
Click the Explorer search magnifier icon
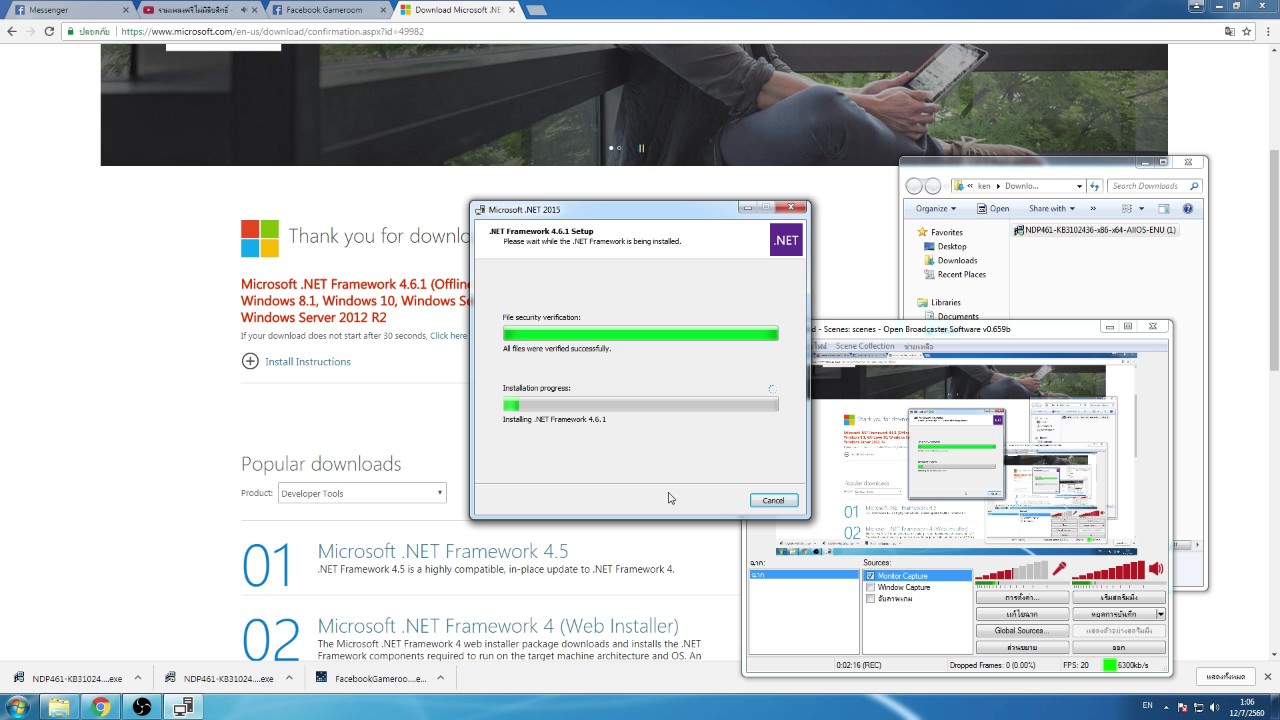1194,186
